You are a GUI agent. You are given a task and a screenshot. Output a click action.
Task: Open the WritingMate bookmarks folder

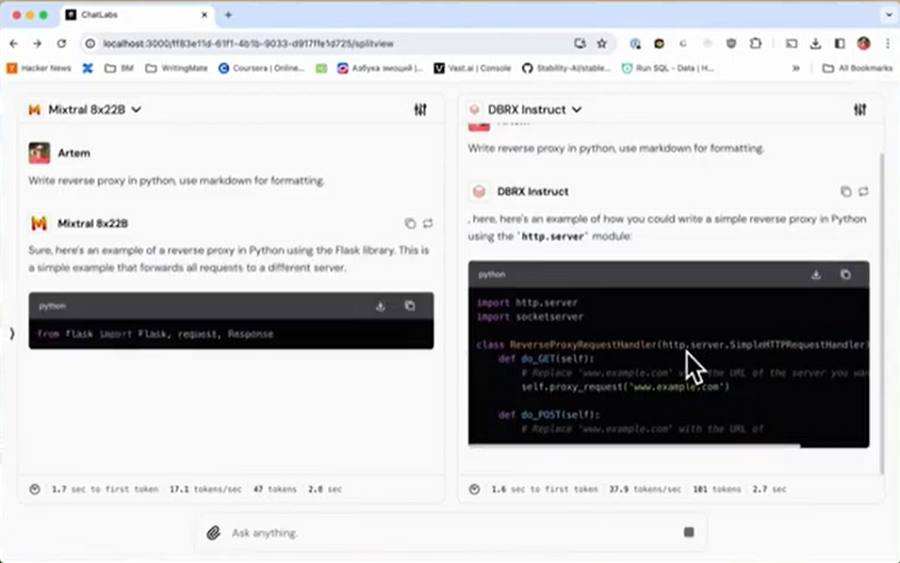coord(176,68)
